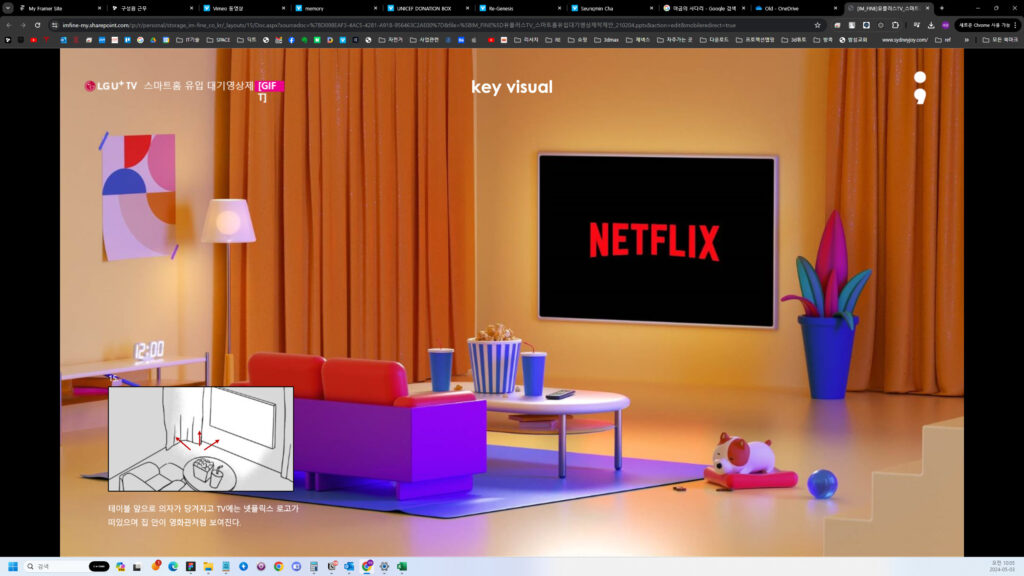Close the memory tab
The image size is (1024, 576).
coord(376,8)
